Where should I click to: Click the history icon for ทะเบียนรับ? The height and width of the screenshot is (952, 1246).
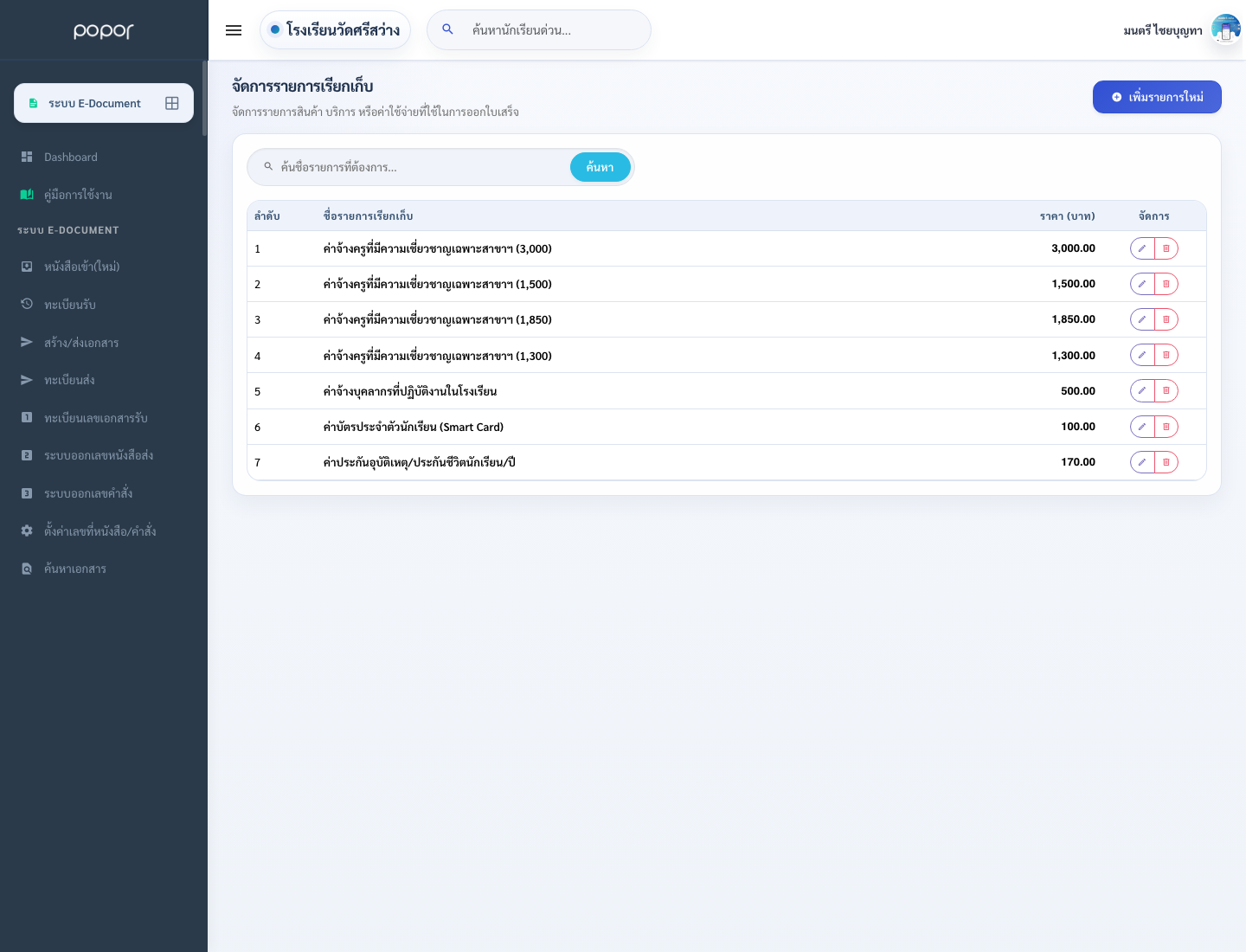(x=27, y=304)
